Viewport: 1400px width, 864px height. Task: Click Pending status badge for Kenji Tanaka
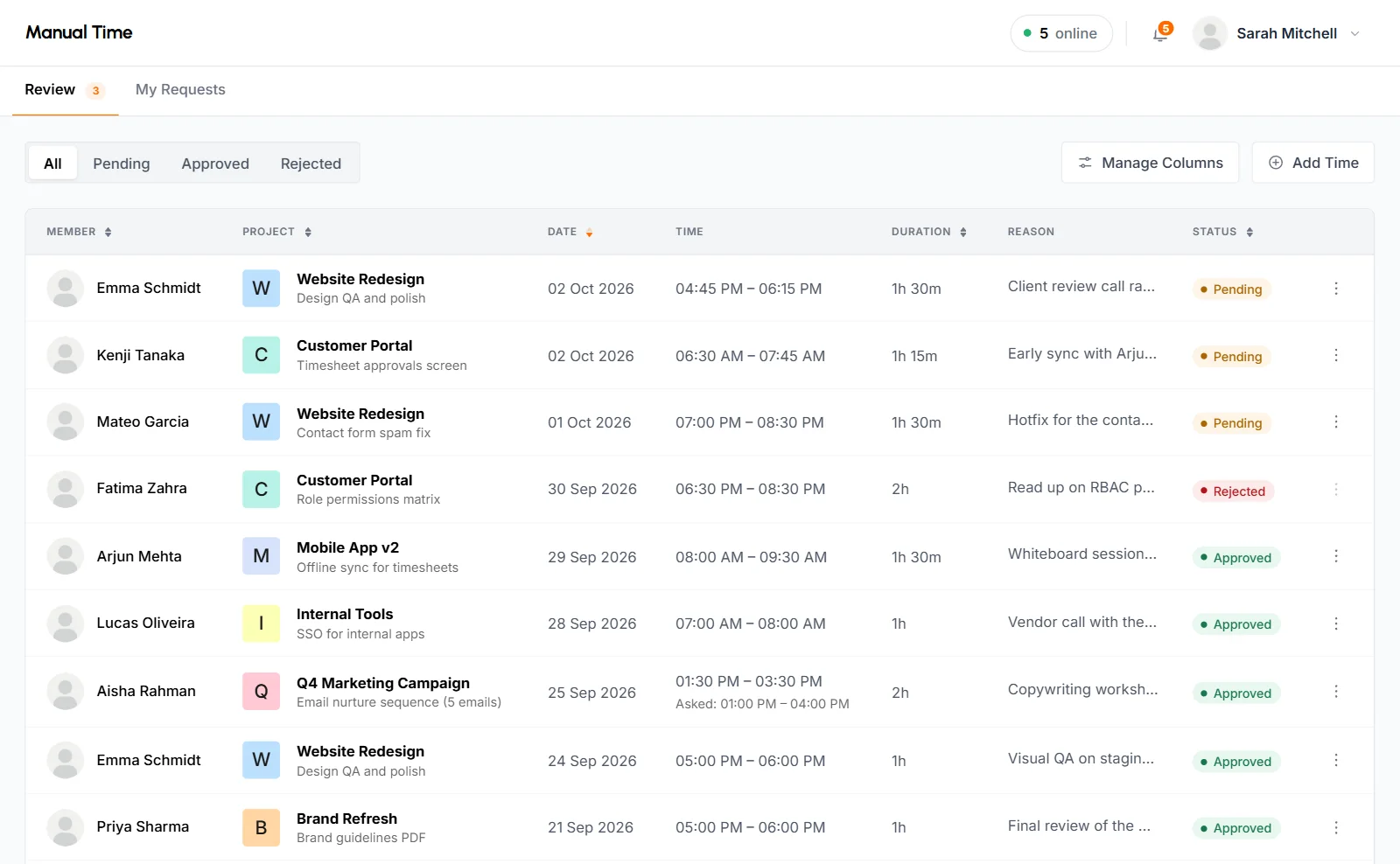tap(1231, 357)
